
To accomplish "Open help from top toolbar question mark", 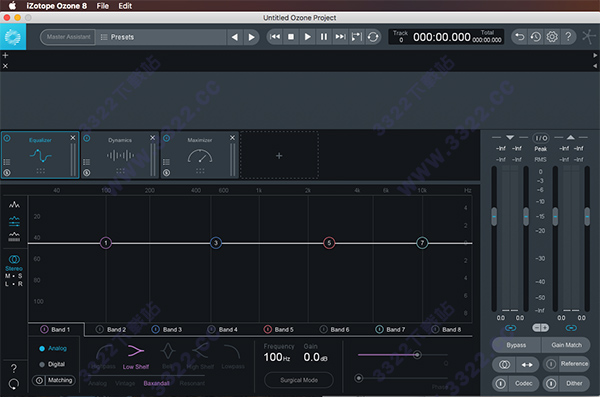I will pyautogui.click(x=568, y=37).
